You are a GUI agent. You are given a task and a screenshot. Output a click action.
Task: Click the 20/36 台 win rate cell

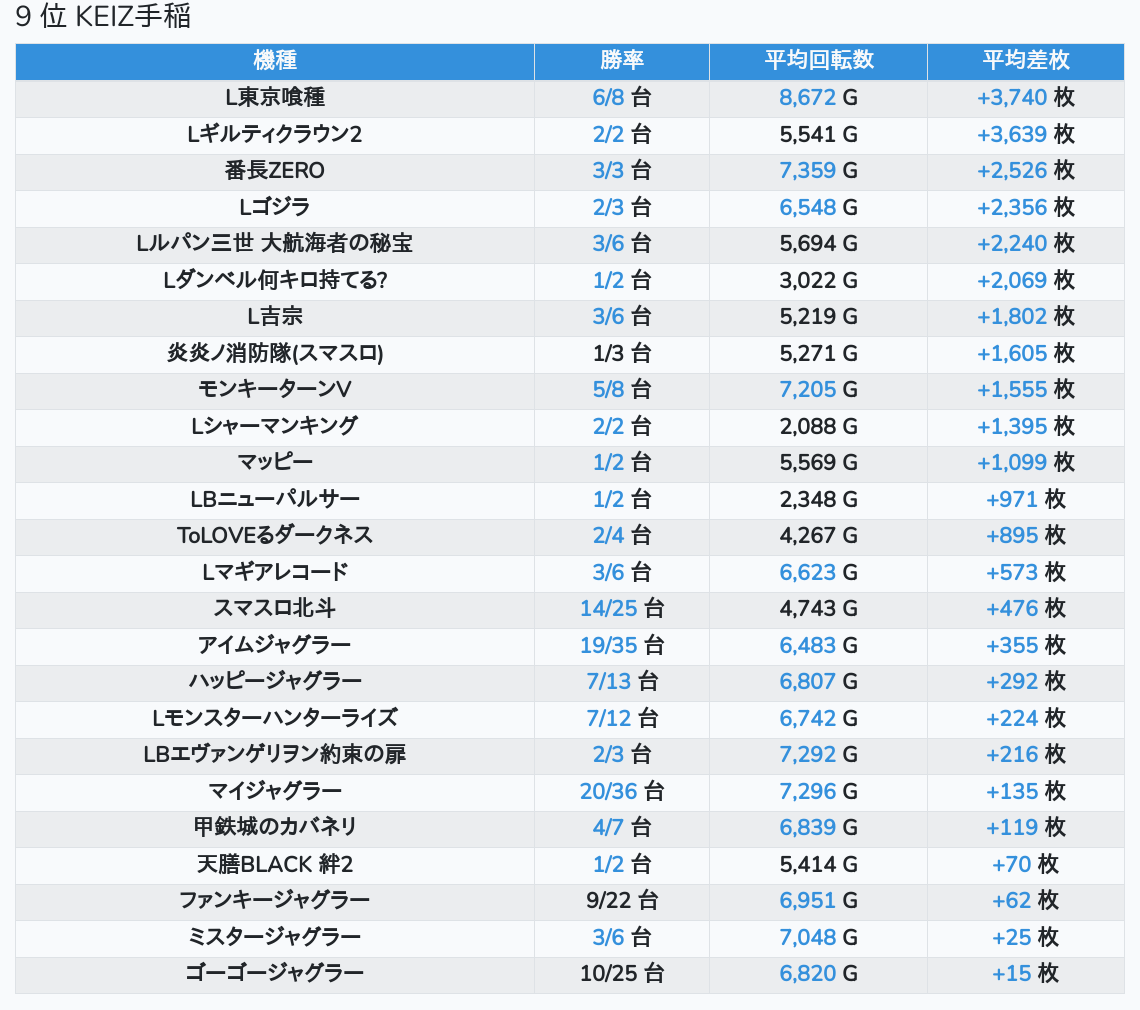pyautogui.click(x=622, y=791)
